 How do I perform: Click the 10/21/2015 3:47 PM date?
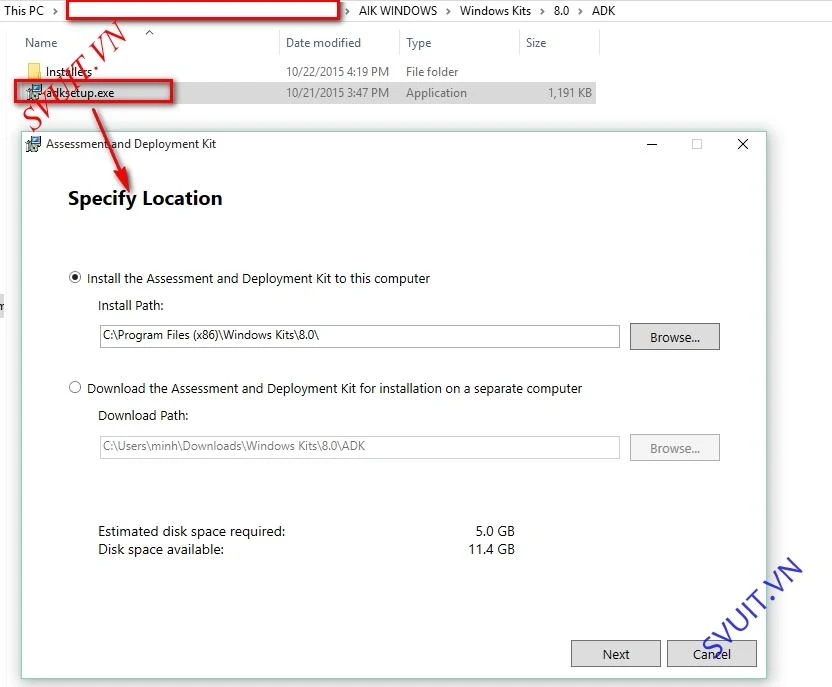point(337,93)
